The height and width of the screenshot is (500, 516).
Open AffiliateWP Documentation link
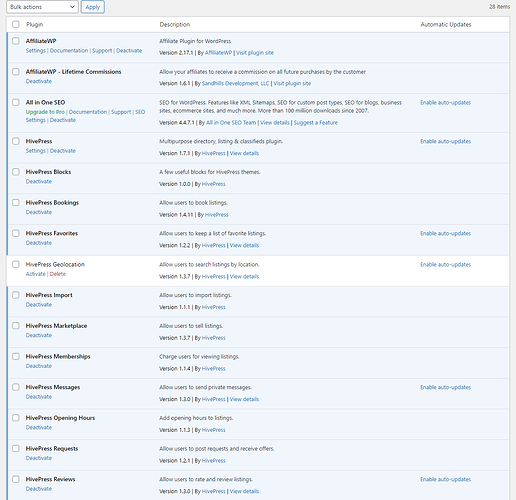[69, 51]
